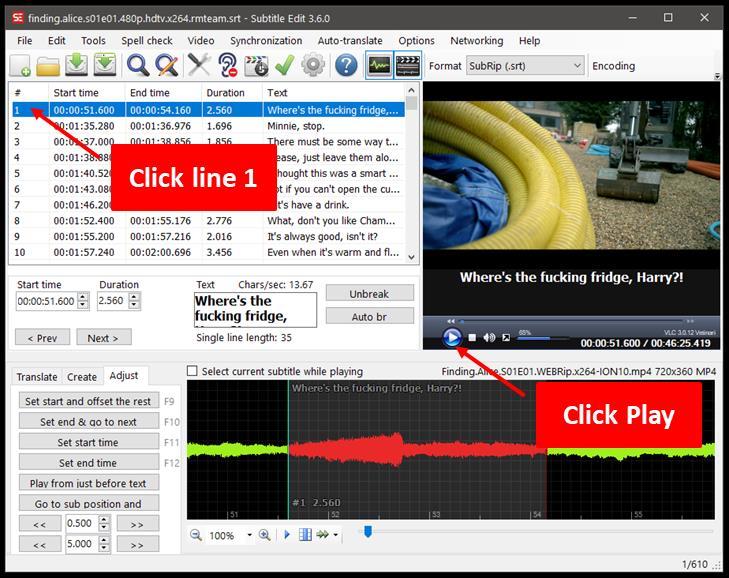This screenshot has width=729, height=578.
Task: Switch to the Translate tab
Action: pos(37,377)
